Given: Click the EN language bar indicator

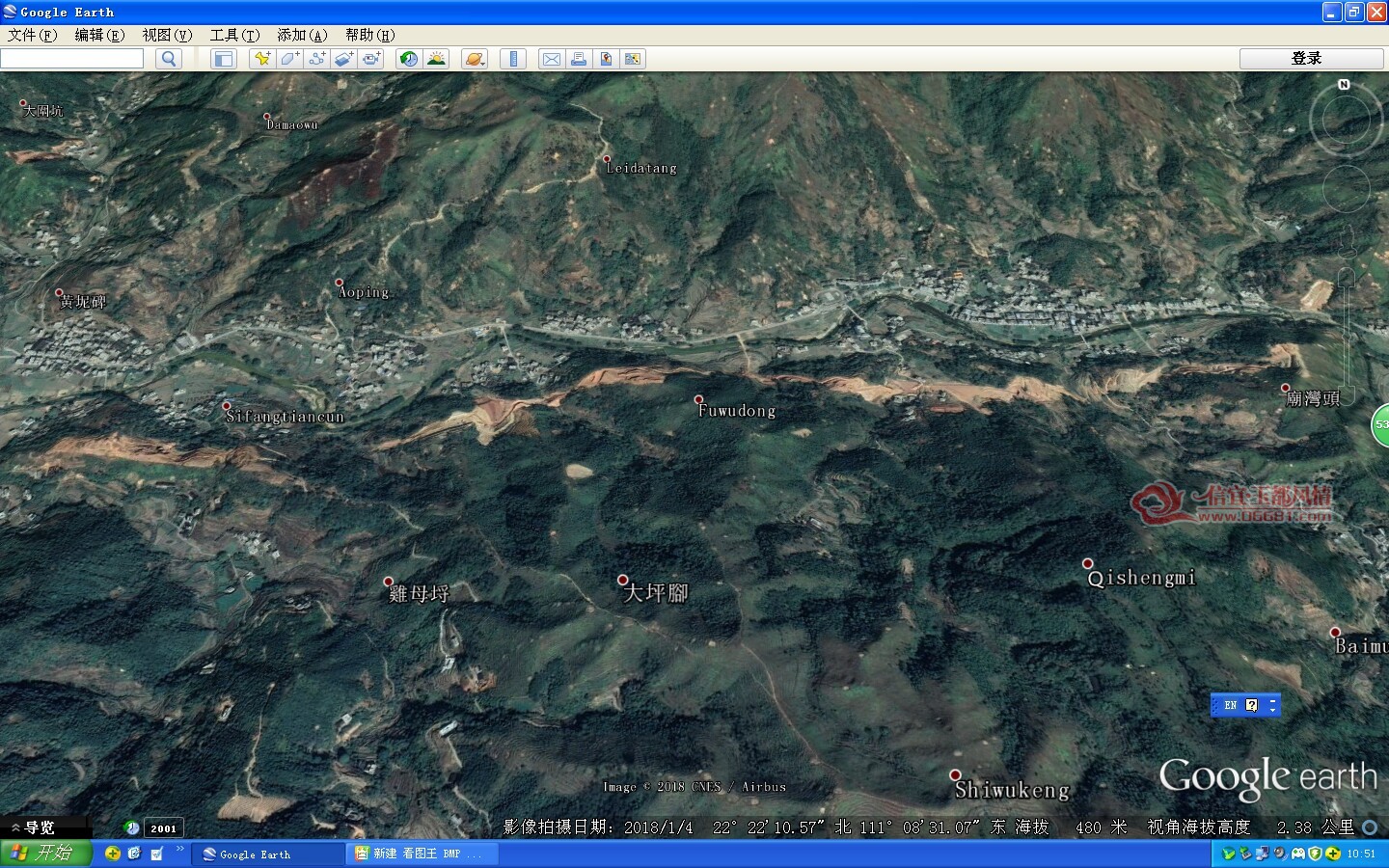Looking at the screenshot, I should click(1231, 705).
